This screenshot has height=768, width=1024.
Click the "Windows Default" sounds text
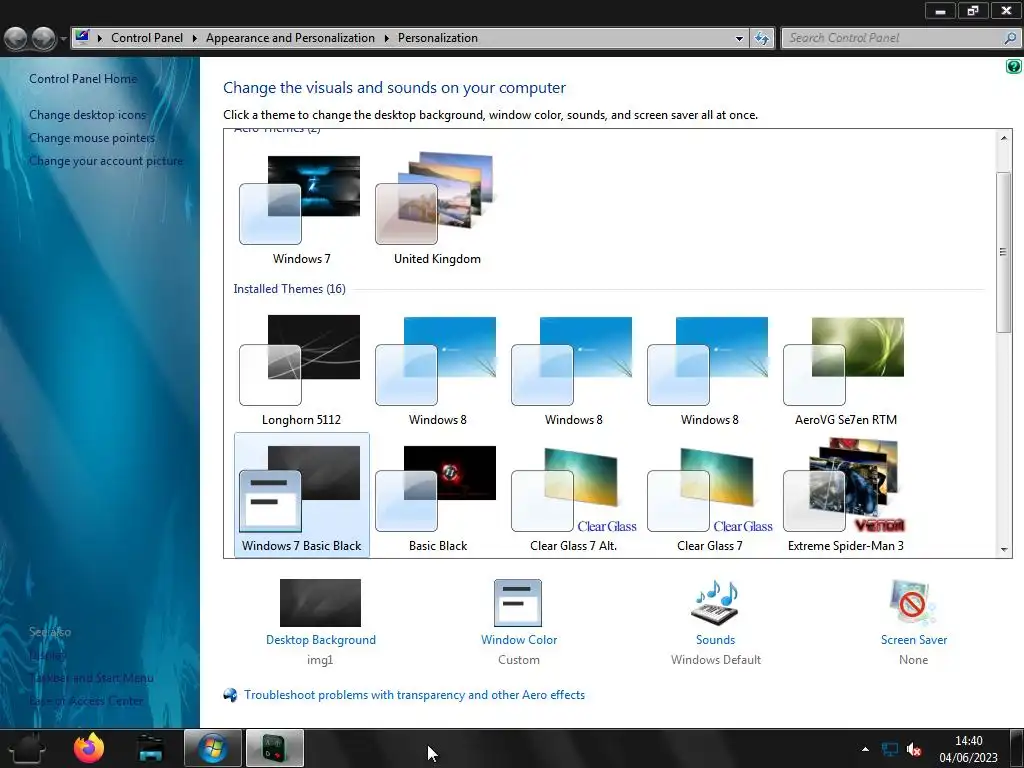(x=716, y=660)
